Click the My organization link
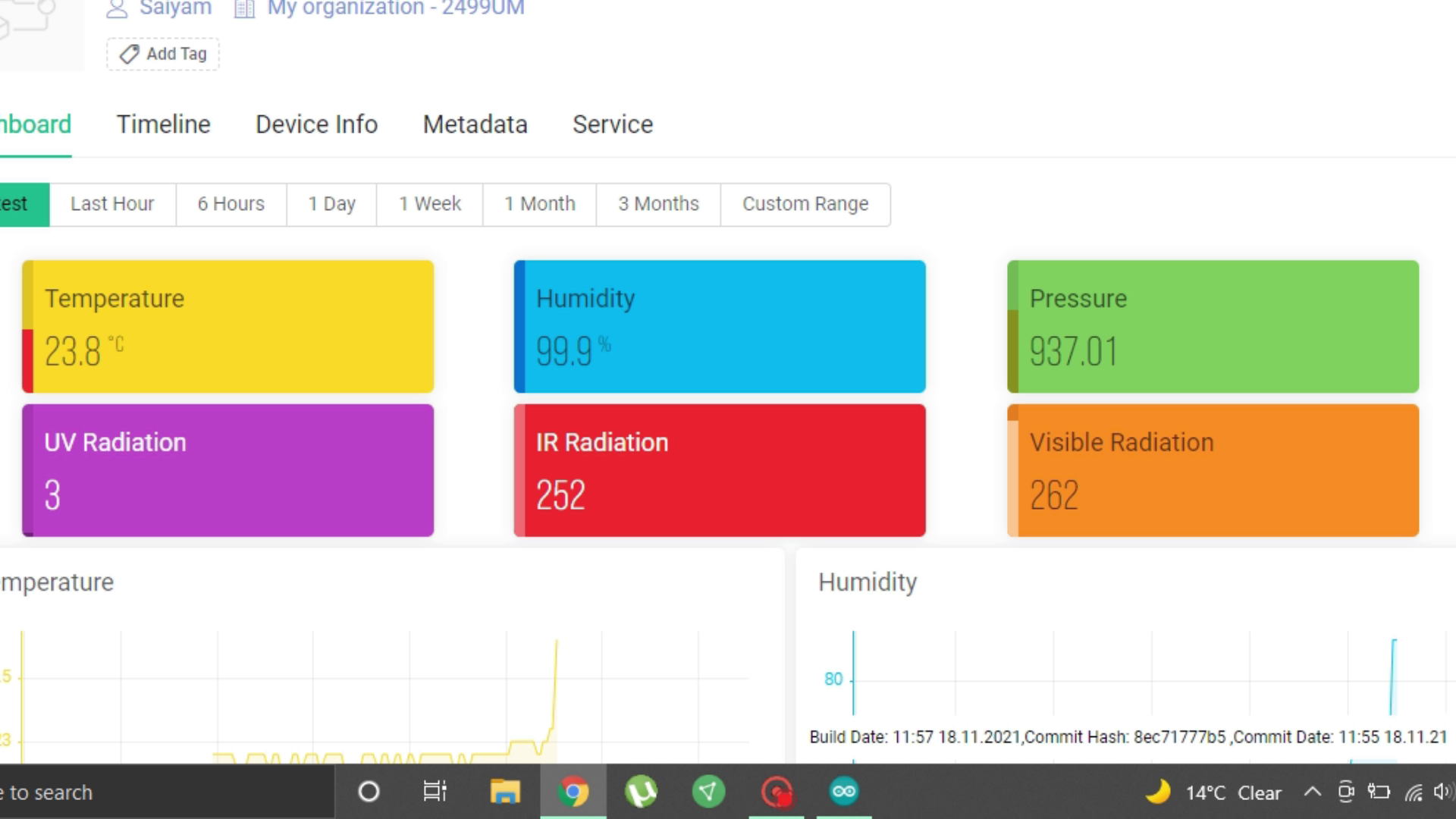This screenshot has height=819, width=1456. pos(395,9)
